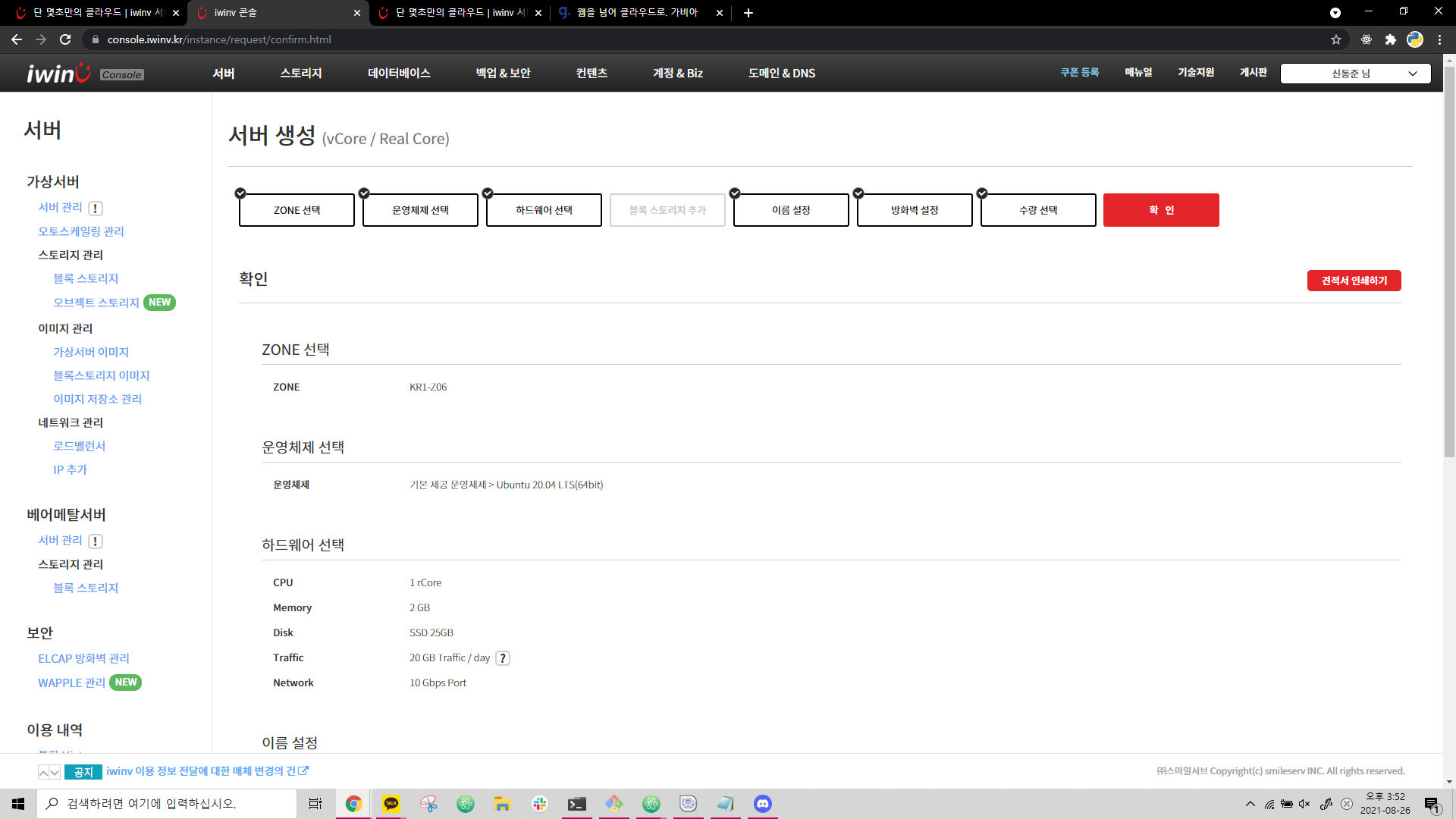Open the Chrome extensions puzzle icon
Viewport: 1456px width, 819px height.
[1390, 39]
